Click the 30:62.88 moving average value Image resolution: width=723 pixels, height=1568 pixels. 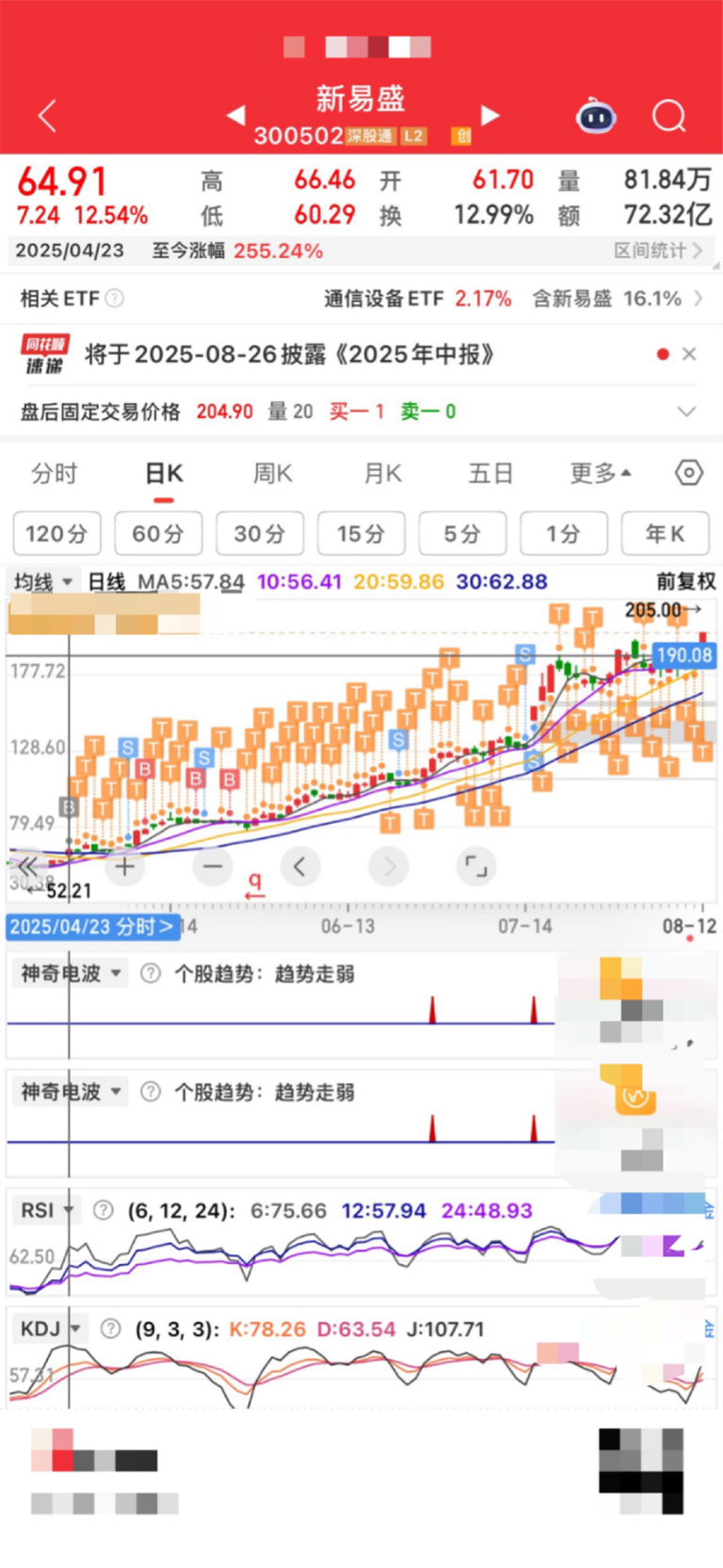click(502, 582)
